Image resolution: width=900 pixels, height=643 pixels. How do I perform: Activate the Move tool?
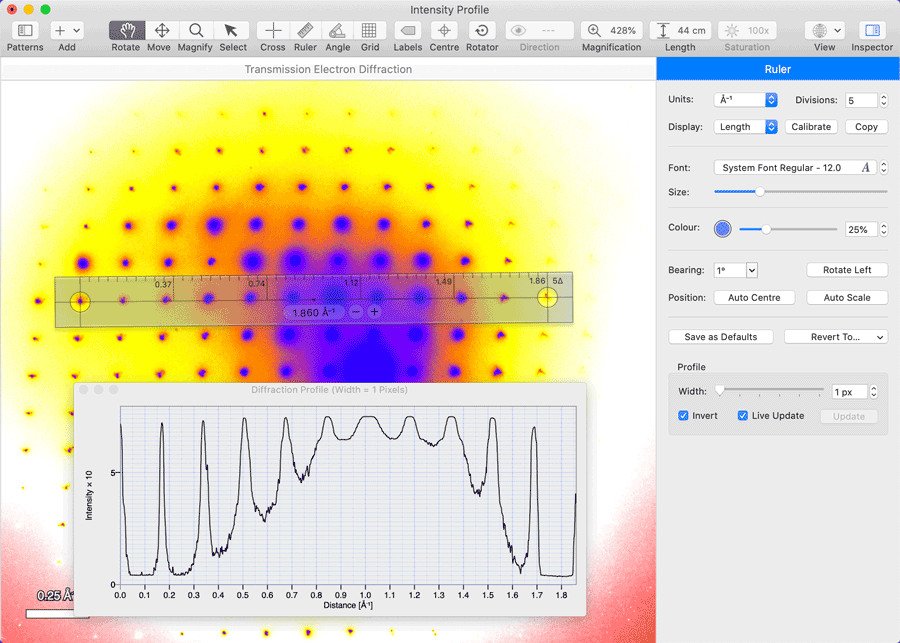(159, 31)
